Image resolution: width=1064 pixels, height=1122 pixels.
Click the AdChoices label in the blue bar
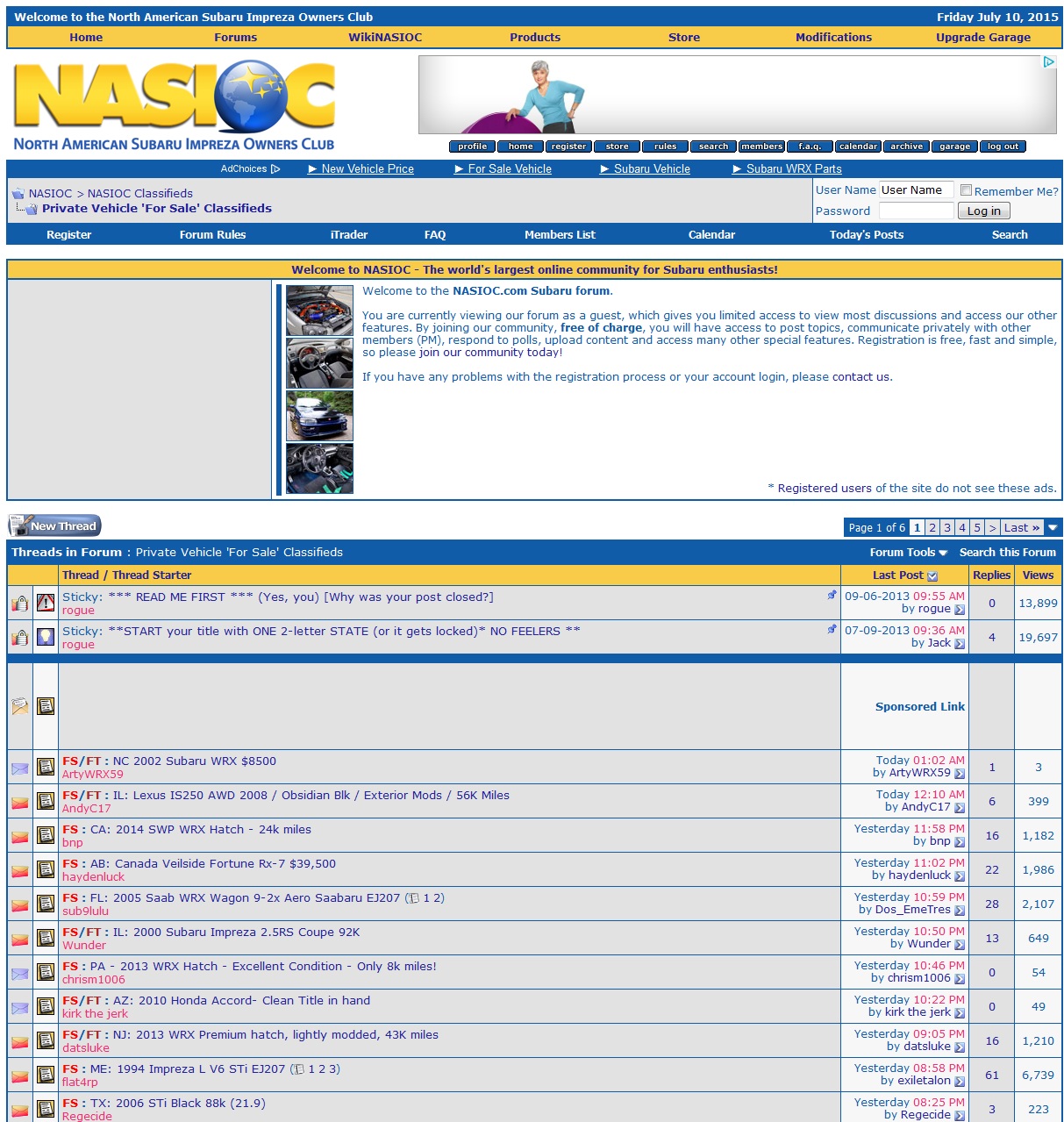[250, 168]
